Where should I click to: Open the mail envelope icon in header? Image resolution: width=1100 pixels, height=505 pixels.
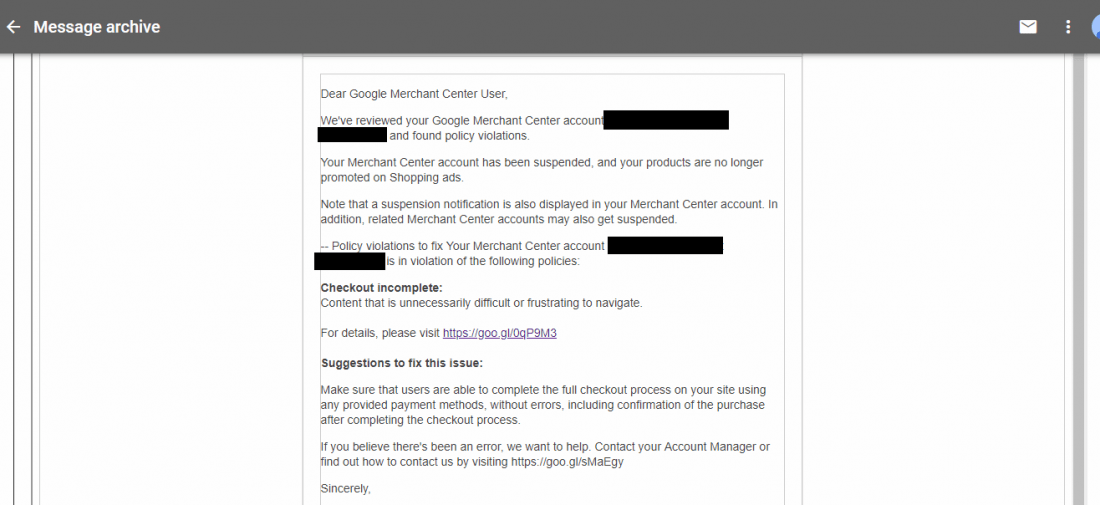(1028, 27)
